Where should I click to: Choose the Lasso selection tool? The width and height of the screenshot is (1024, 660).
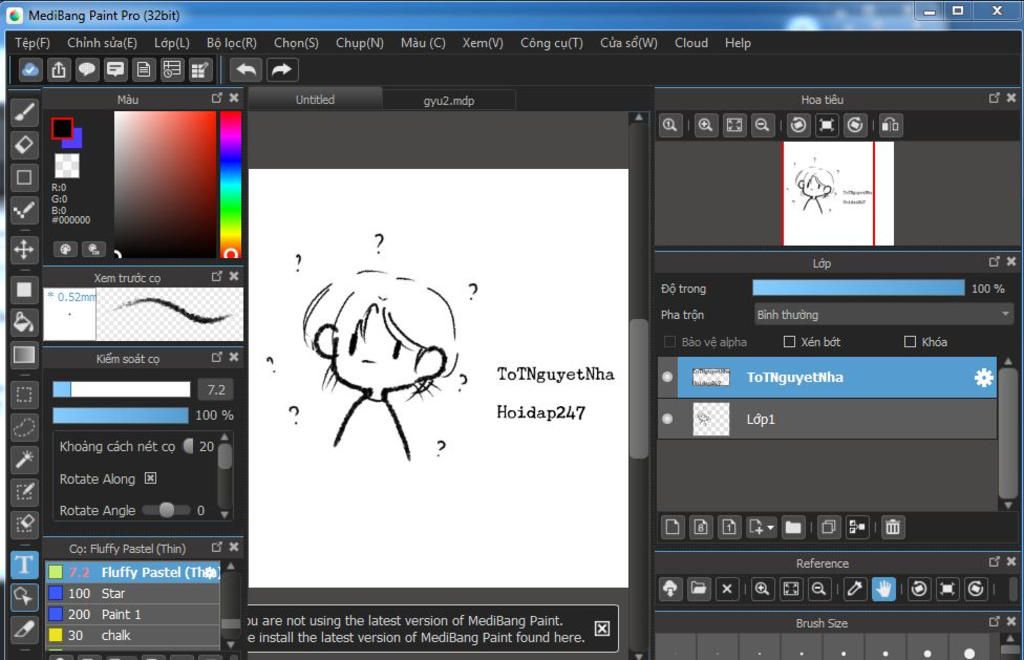[x=24, y=427]
